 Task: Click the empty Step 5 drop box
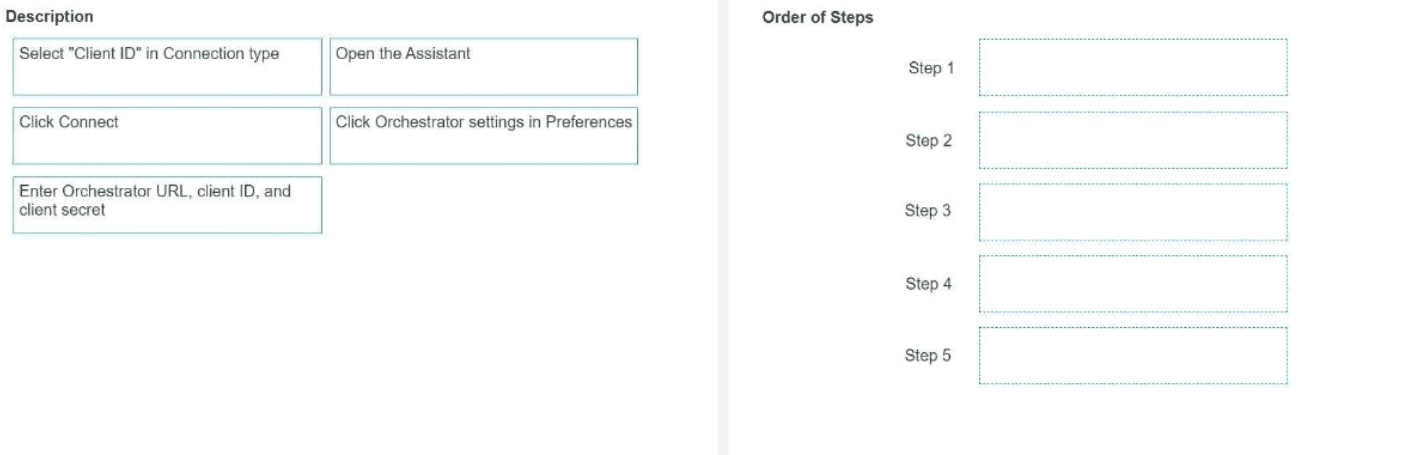tap(1133, 356)
